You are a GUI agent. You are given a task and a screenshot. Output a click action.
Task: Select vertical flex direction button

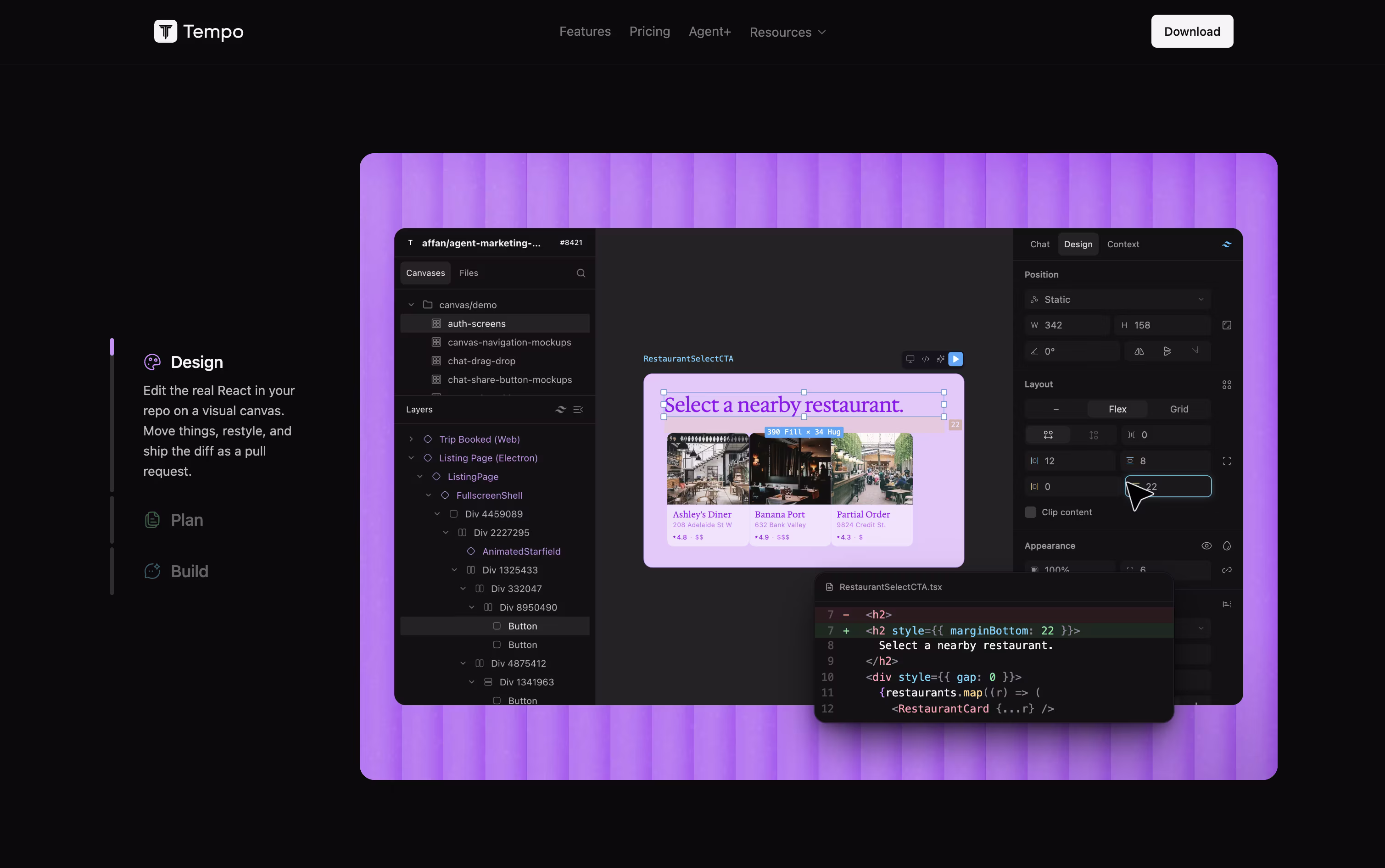tap(1093, 435)
